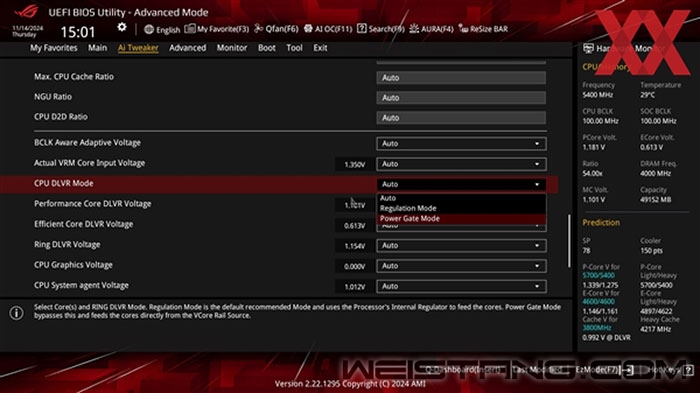Open CPU System agent Voltage dropdown
Viewport: 700px width, 393px height.
coord(461,286)
